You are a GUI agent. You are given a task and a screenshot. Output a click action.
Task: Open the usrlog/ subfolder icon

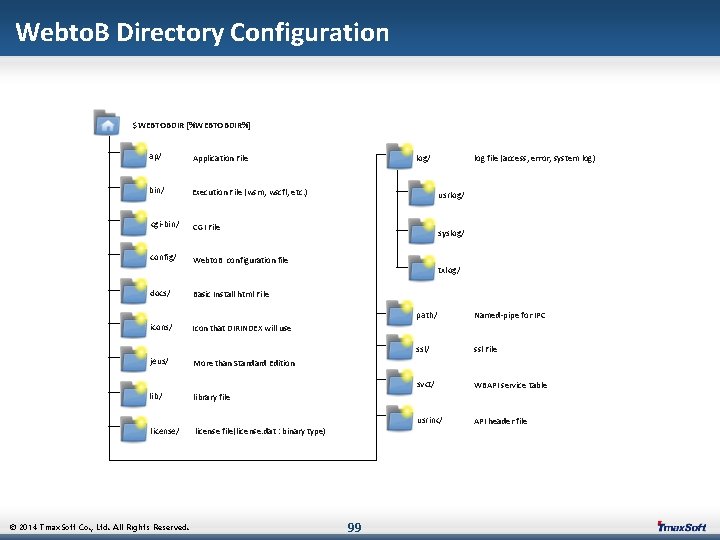pos(422,193)
